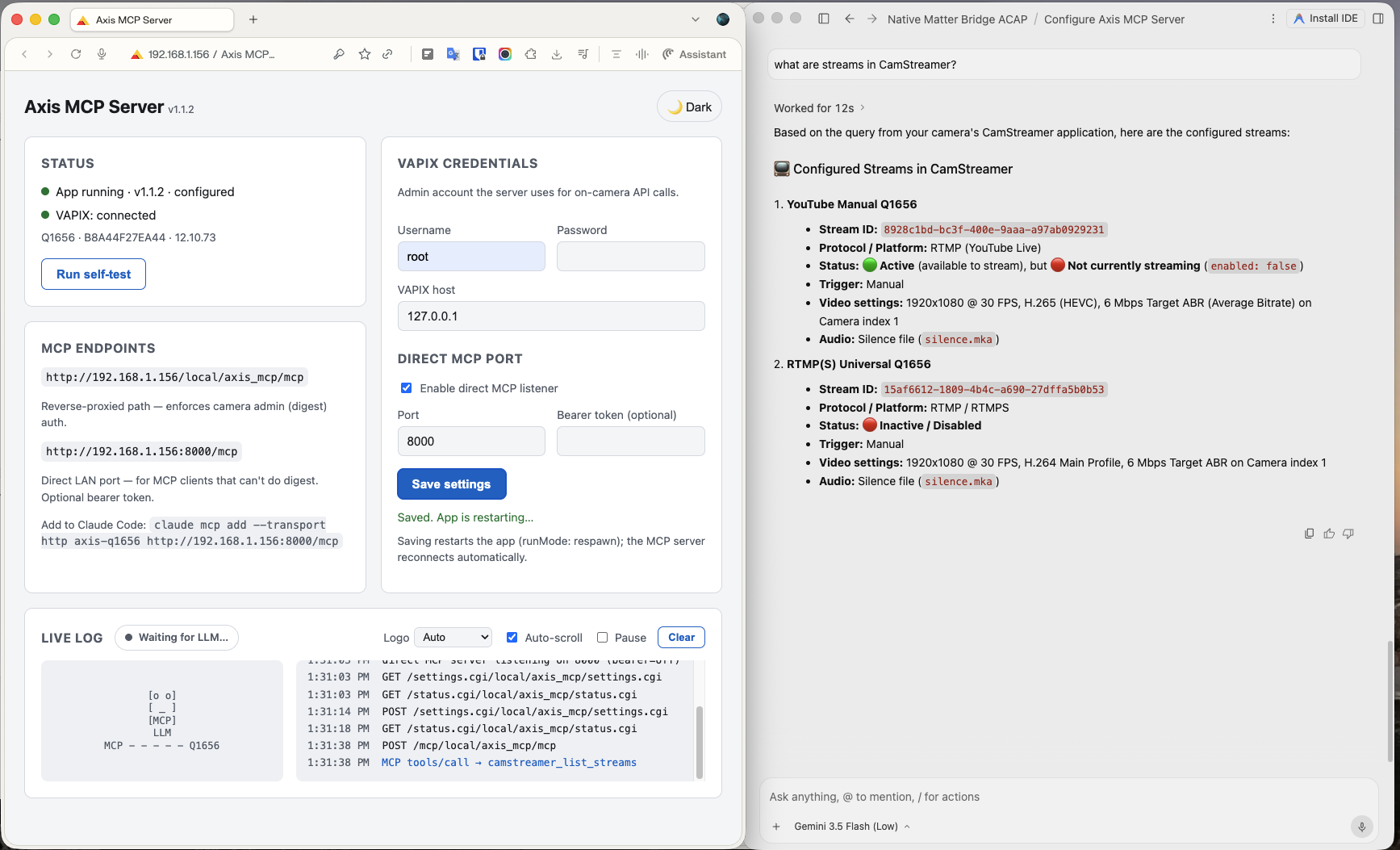Open the Configure Axis MCP Server breadcrumb
The width and height of the screenshot is (1400, 850).
[x=1114, y=19]
